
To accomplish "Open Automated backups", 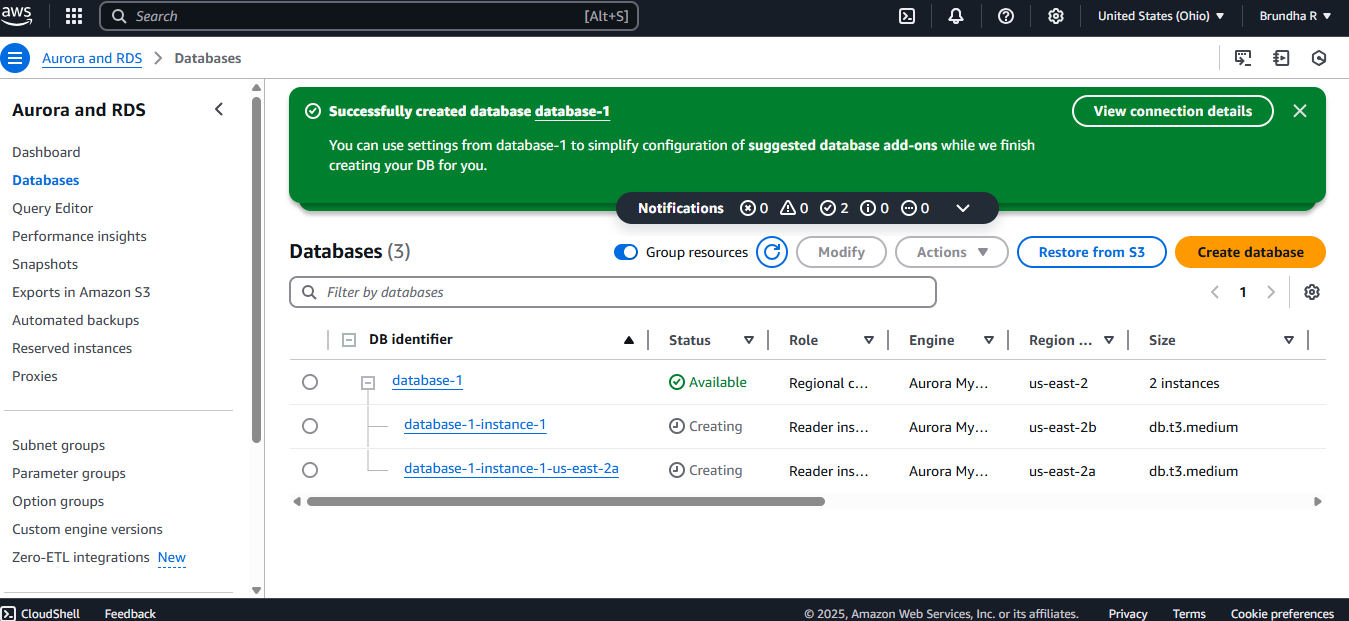I will coord(76,320).
